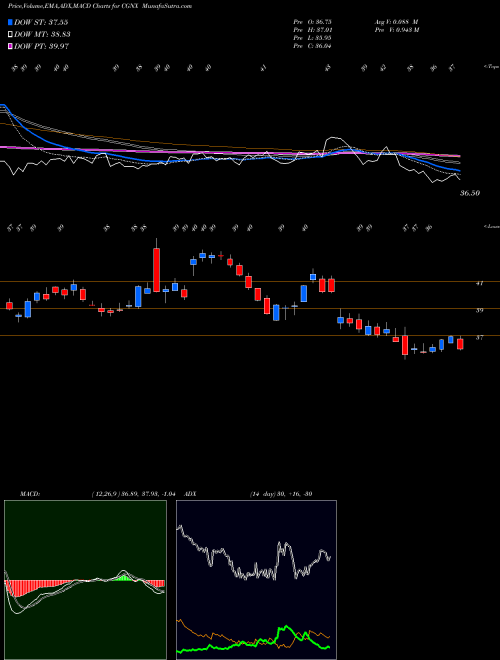Click the MACD panel title label
This screenshot has width=500, height=660.
click(29, 494)
